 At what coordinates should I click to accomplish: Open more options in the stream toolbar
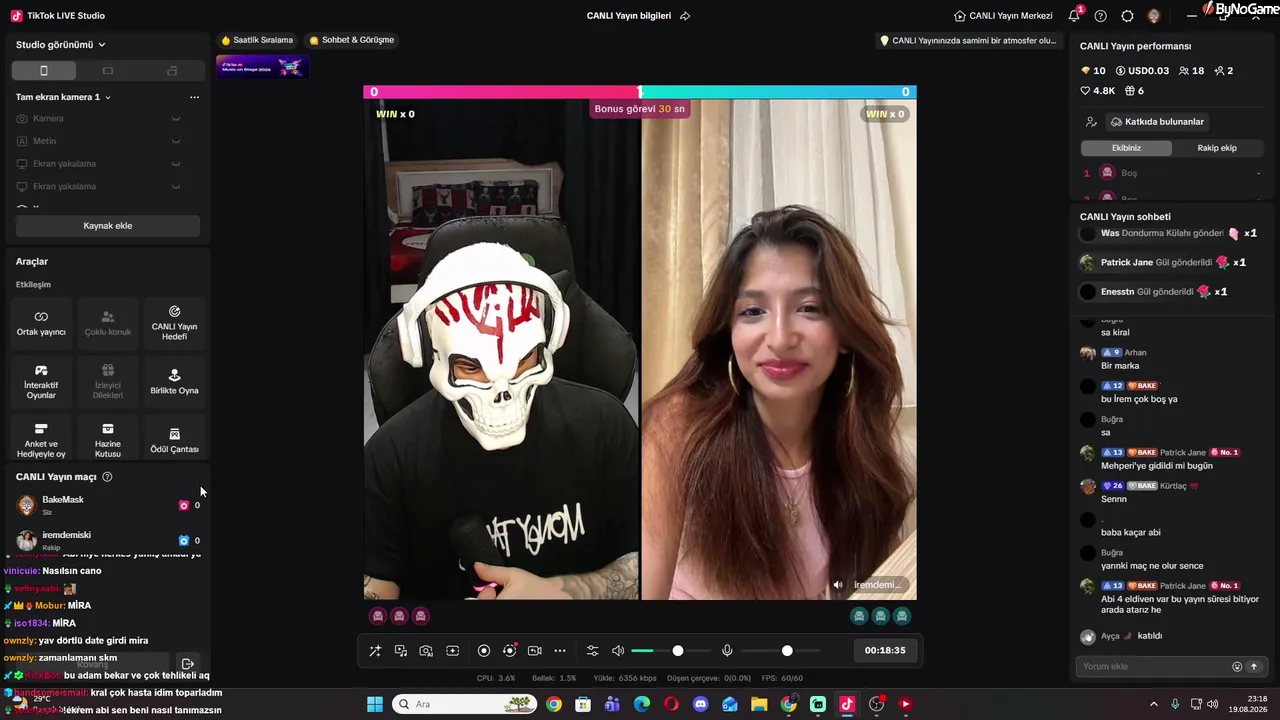[560, 651]
